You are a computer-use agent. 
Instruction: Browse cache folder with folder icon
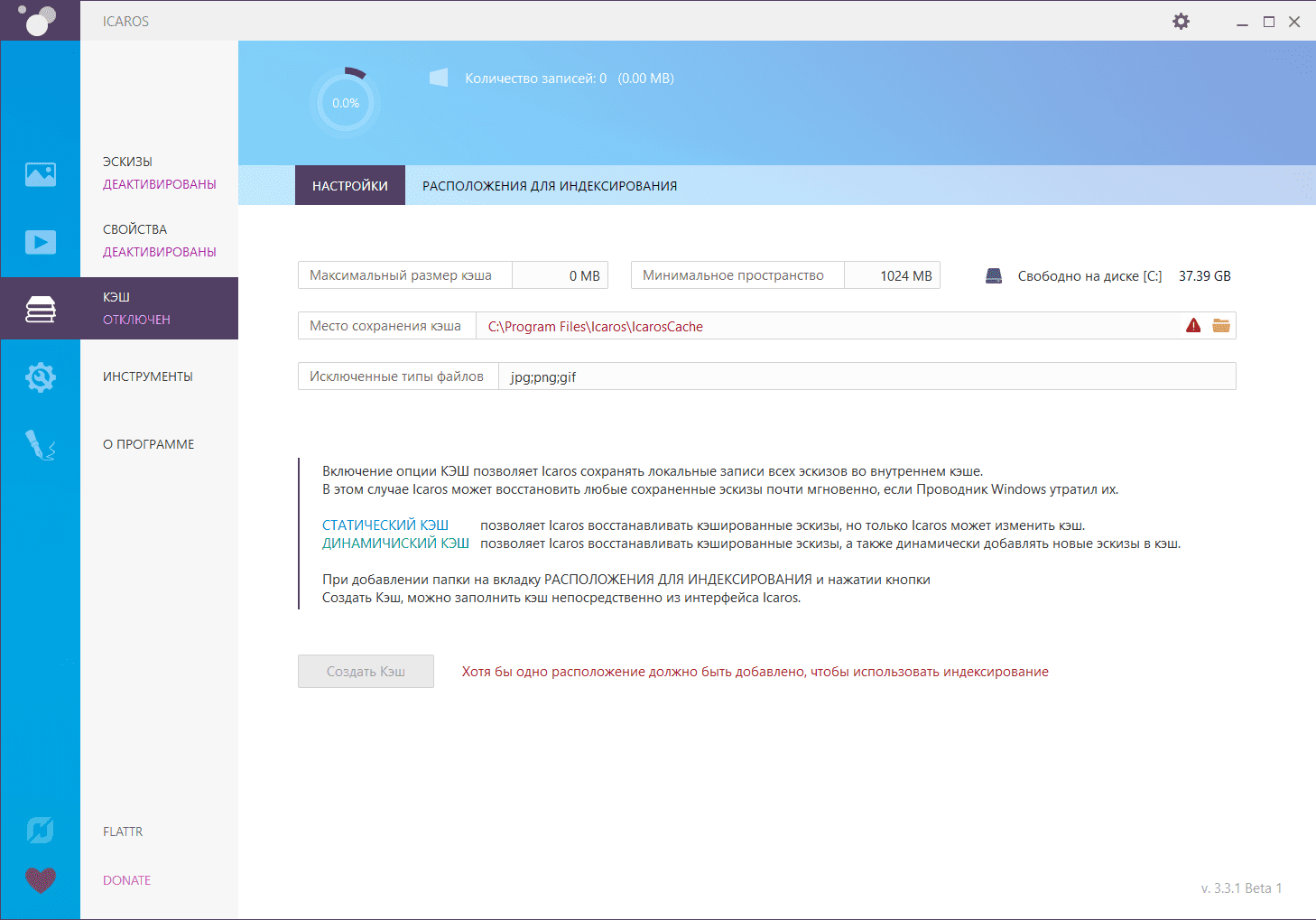[x=1221, y=325]
